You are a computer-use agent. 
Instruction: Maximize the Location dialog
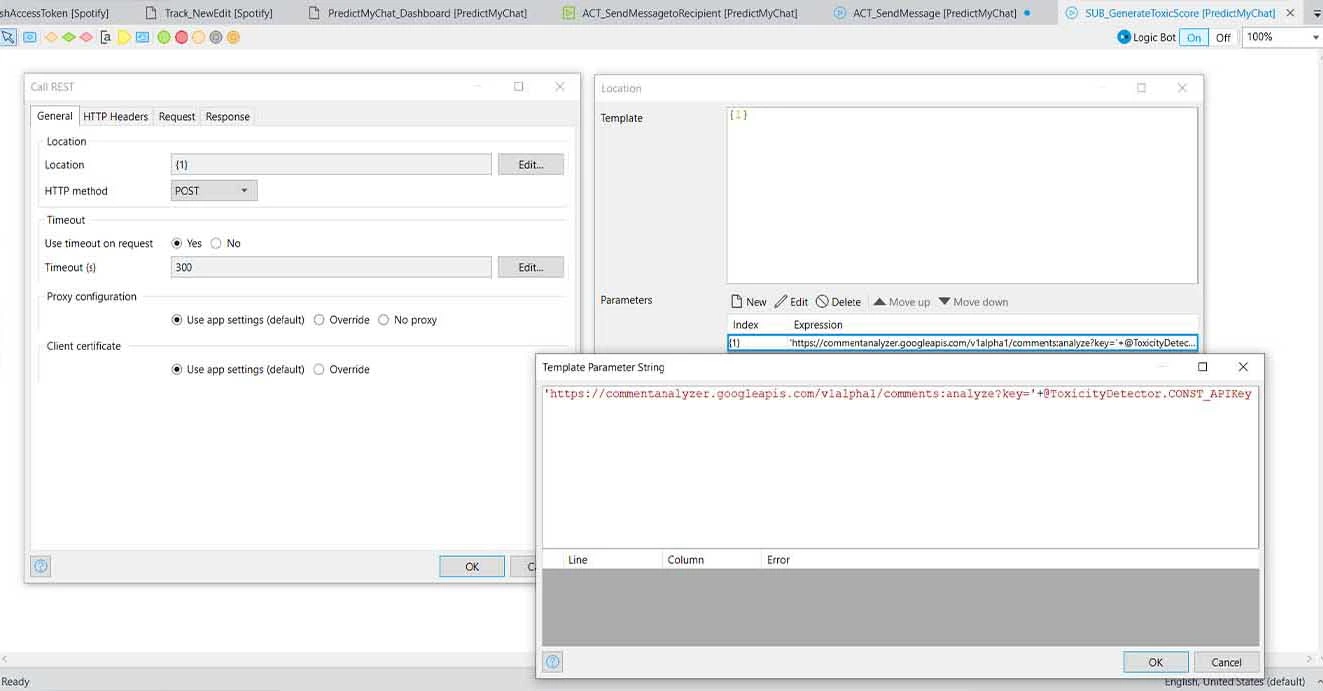coord(1141,88)
